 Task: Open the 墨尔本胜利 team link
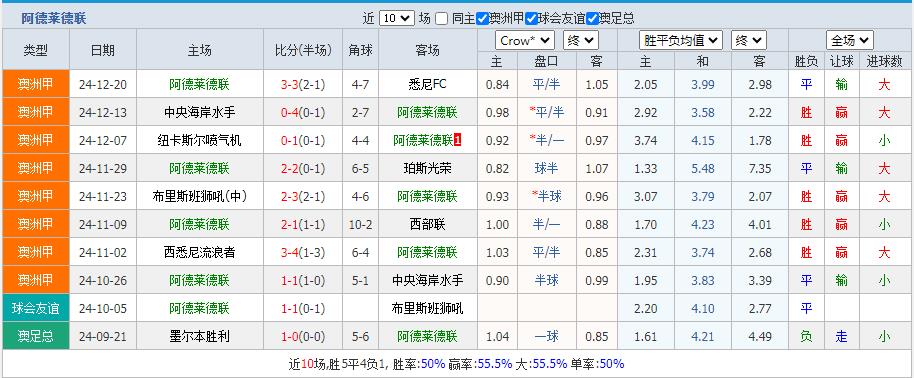199,336
